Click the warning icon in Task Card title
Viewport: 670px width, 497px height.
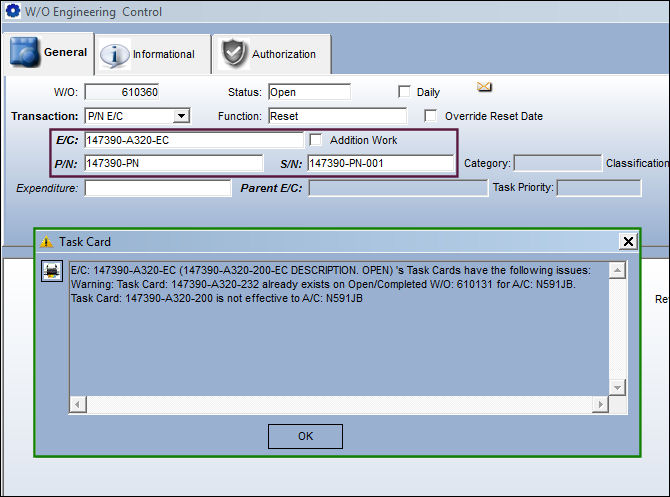pos(46,242)
